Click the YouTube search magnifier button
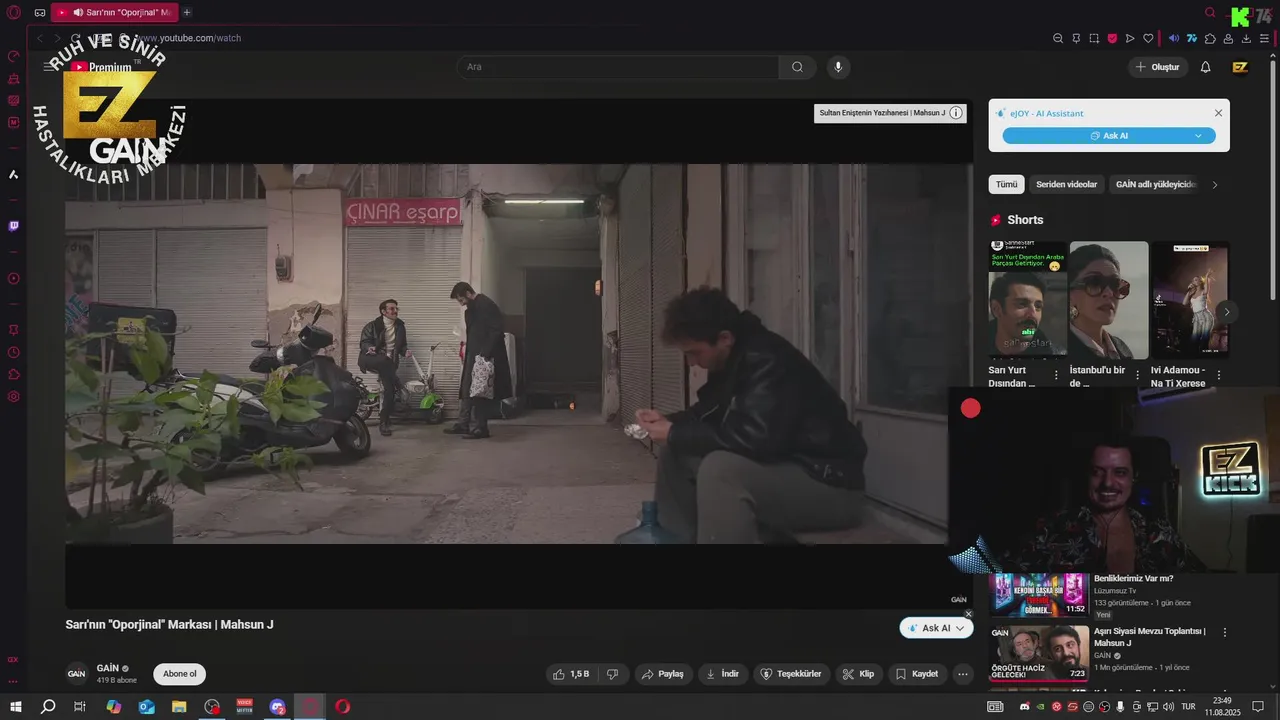 797,67
